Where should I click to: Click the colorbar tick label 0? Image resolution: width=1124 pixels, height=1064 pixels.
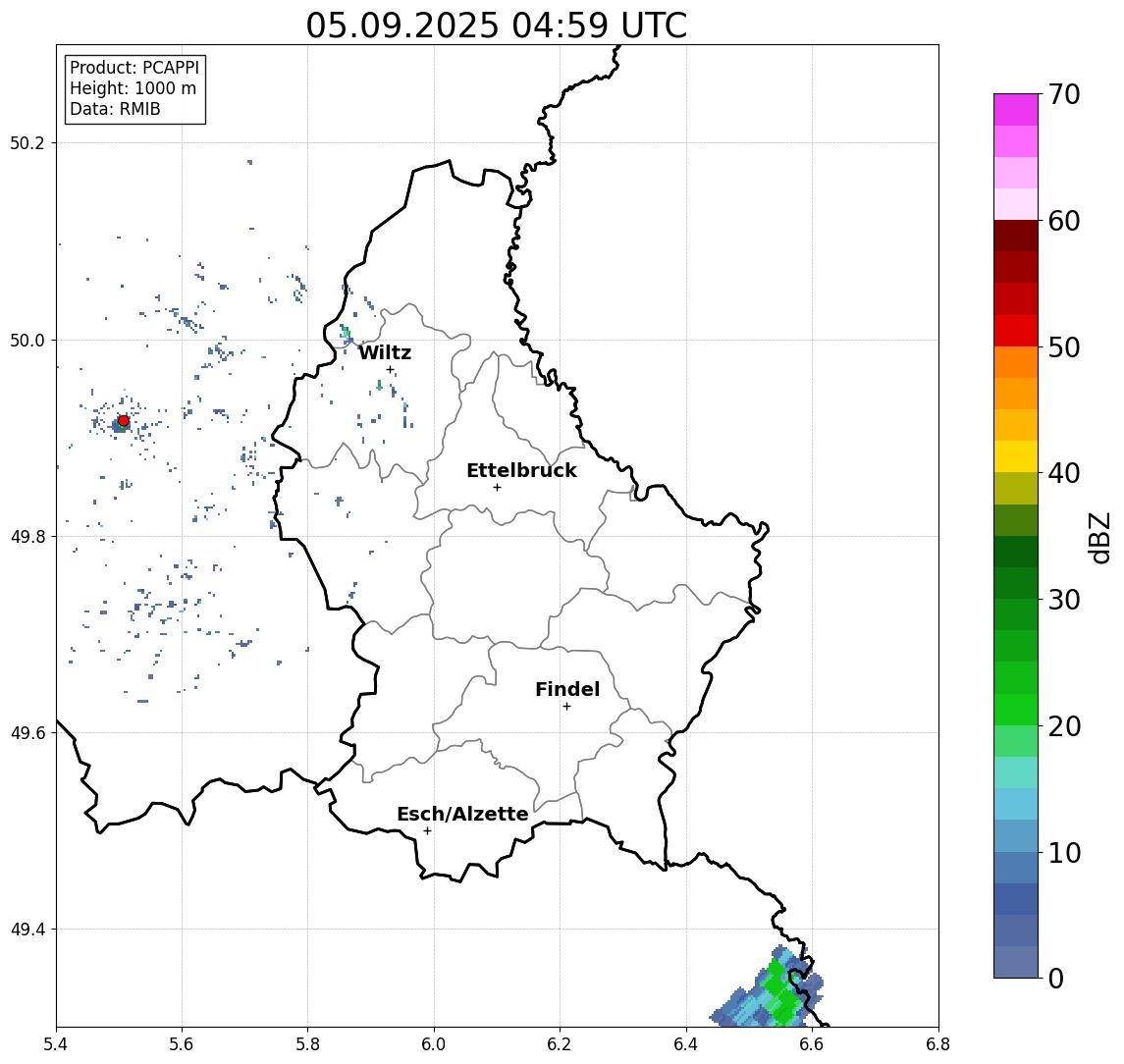click(x=1056, y=978)
